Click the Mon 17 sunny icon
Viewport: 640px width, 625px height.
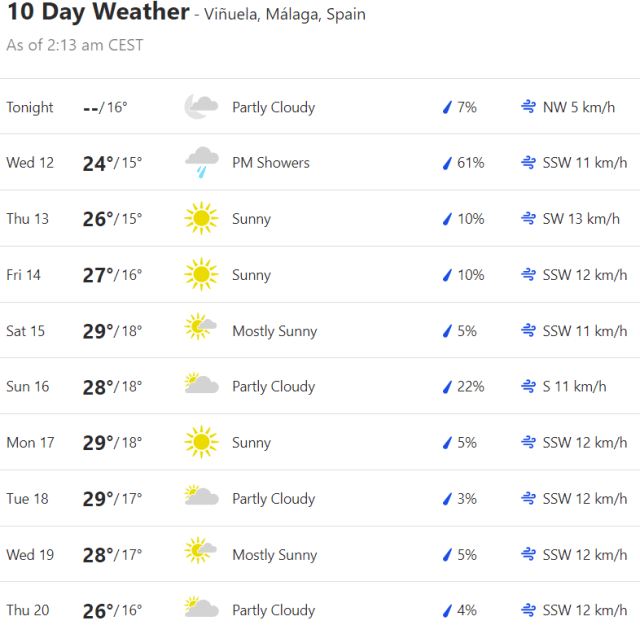pyautogui.click(x=201, y=442)
